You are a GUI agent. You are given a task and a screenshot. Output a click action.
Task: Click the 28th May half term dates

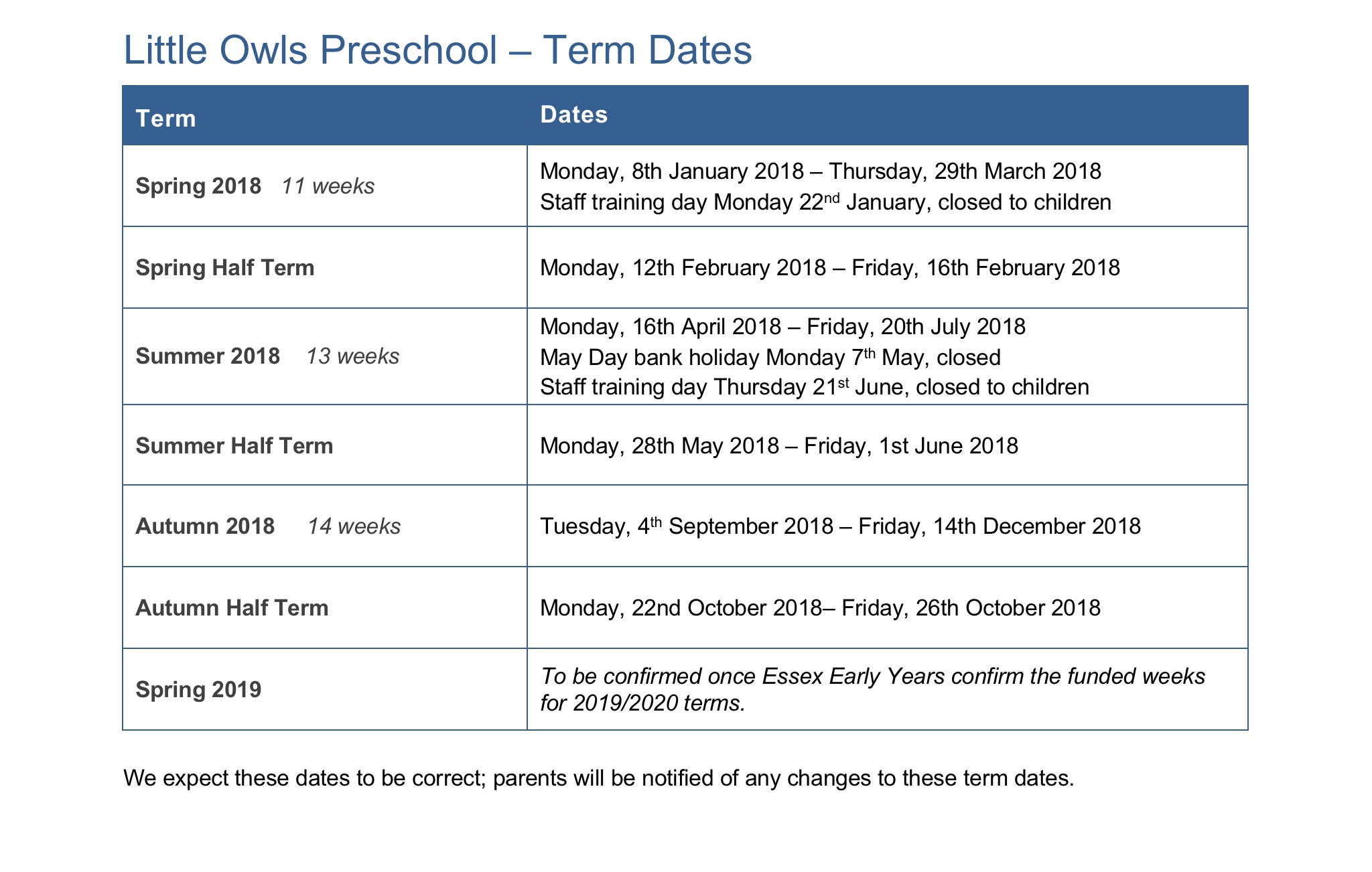pos(778,445)
